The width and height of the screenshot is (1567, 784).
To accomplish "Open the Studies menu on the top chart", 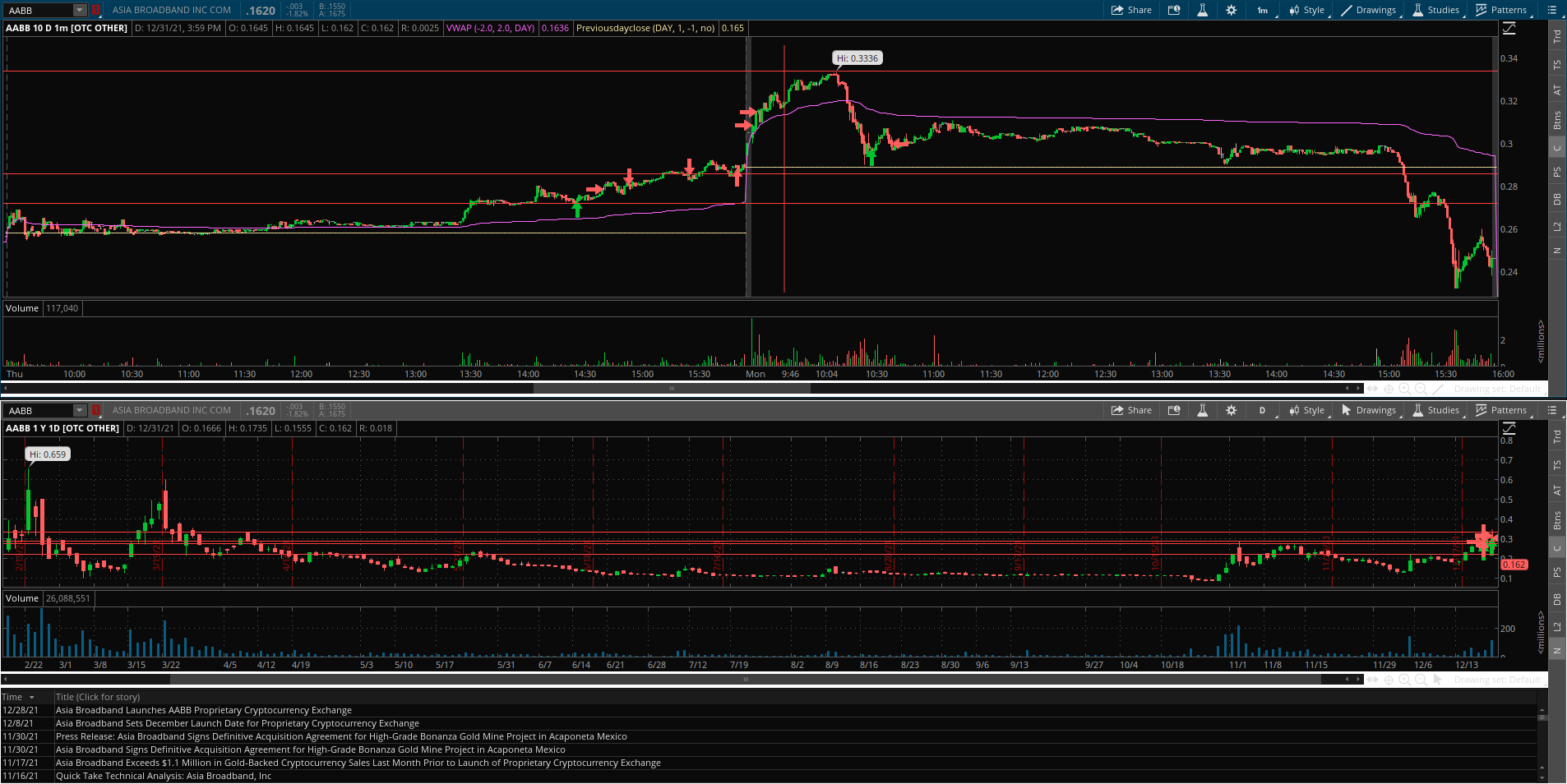I will coord(1436,10).
